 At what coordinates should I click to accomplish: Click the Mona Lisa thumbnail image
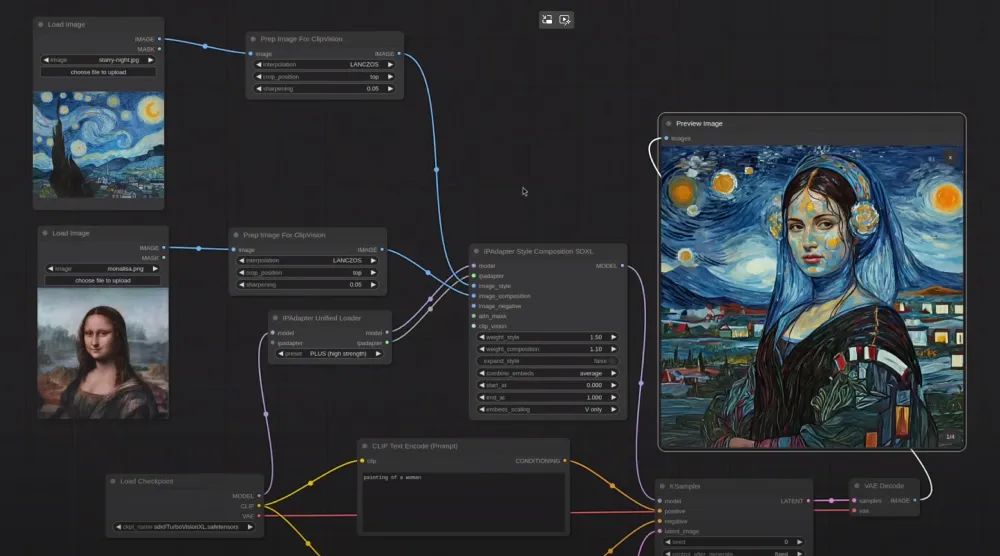103,353
